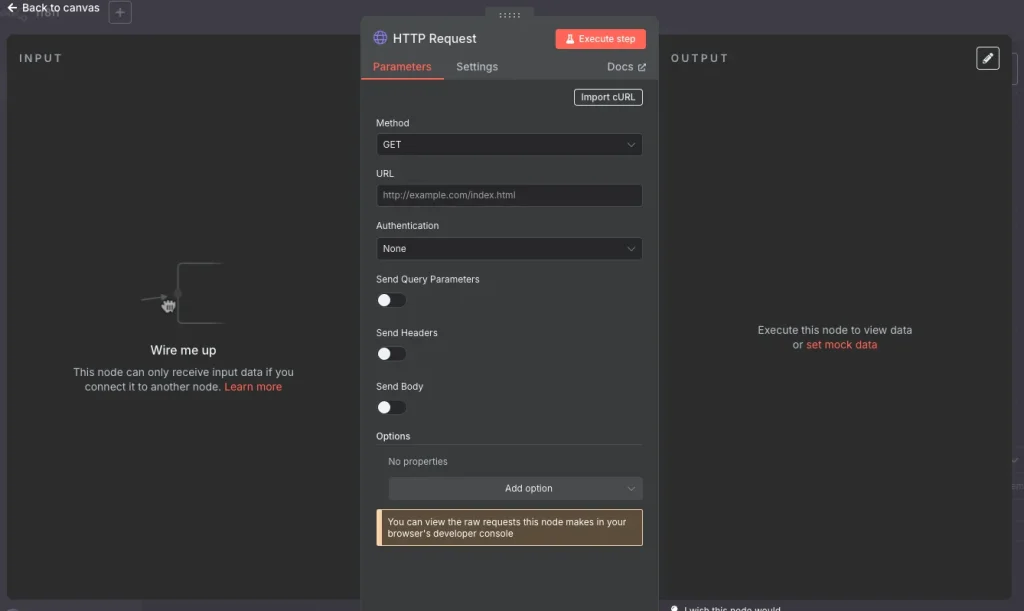Click the No properties text
1024x611 pixels.
418,462
